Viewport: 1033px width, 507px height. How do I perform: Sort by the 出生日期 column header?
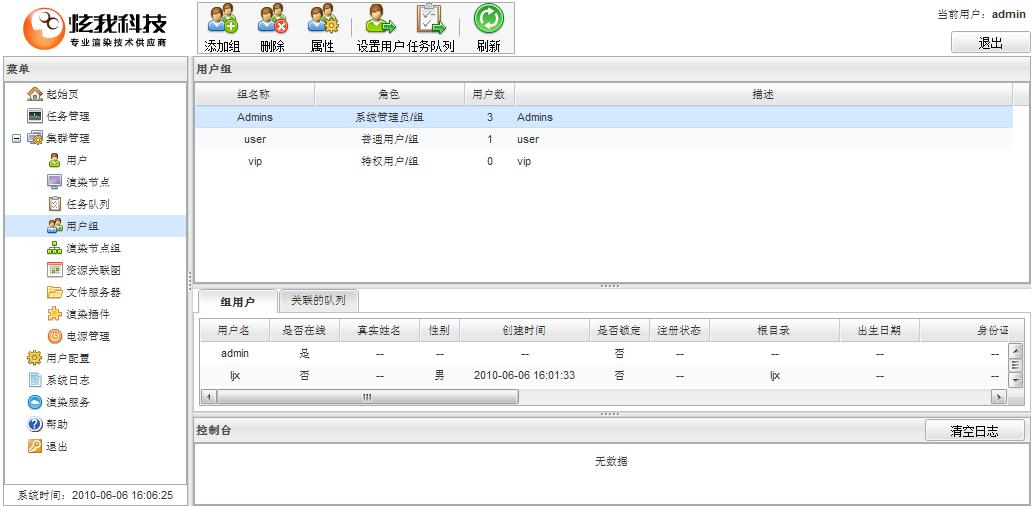(x=879, y=330)
